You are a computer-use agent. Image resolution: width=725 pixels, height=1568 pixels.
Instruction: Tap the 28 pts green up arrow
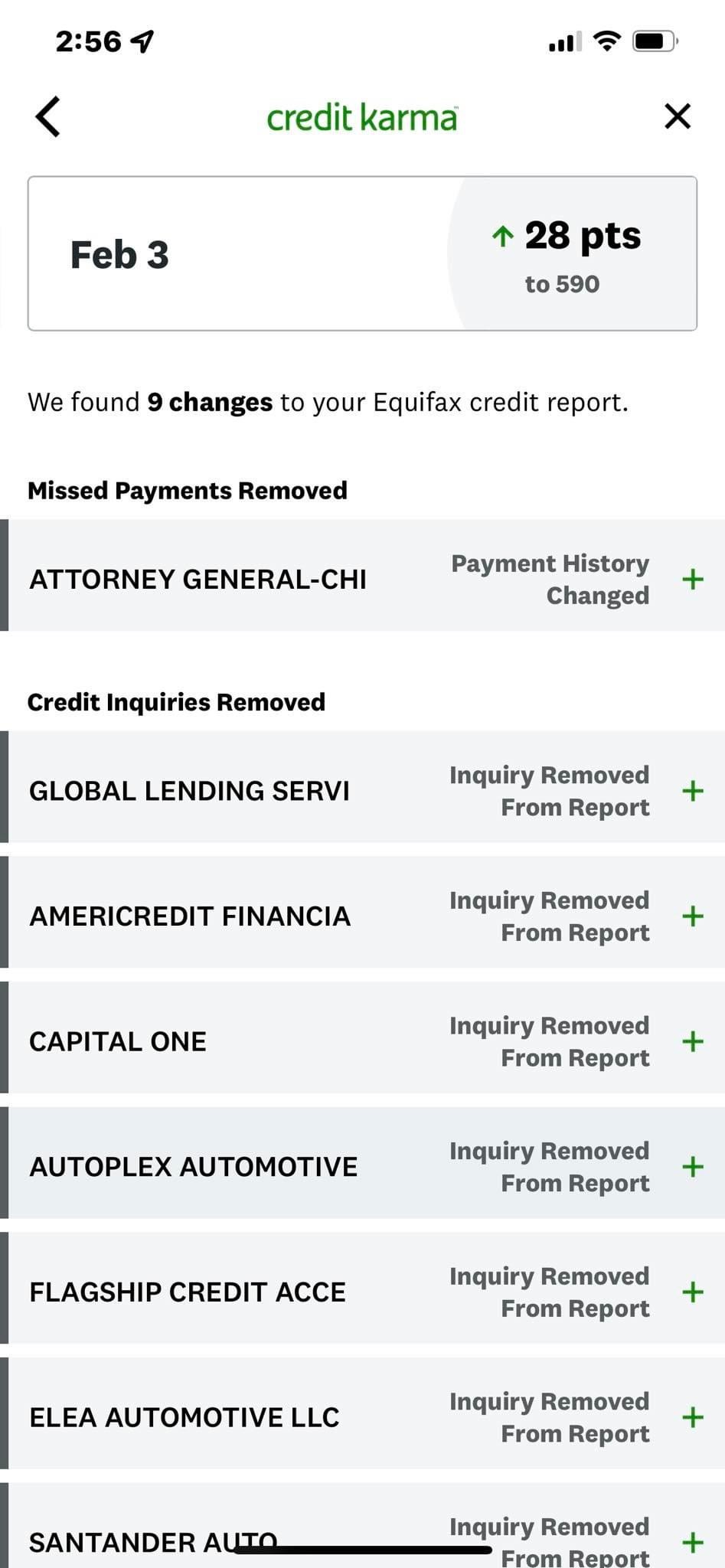[502, 236]
